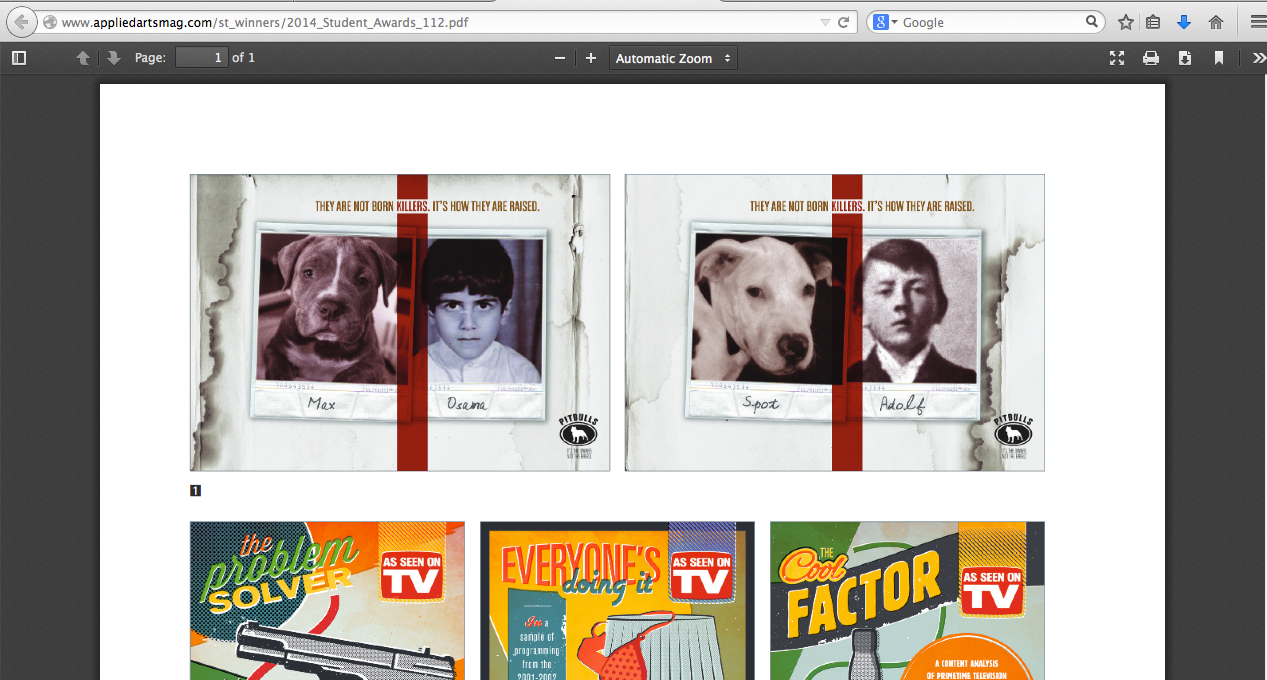This screenshot has width=1267, height=680.
Task: Click the Google search input field
Action: (990, 22)
